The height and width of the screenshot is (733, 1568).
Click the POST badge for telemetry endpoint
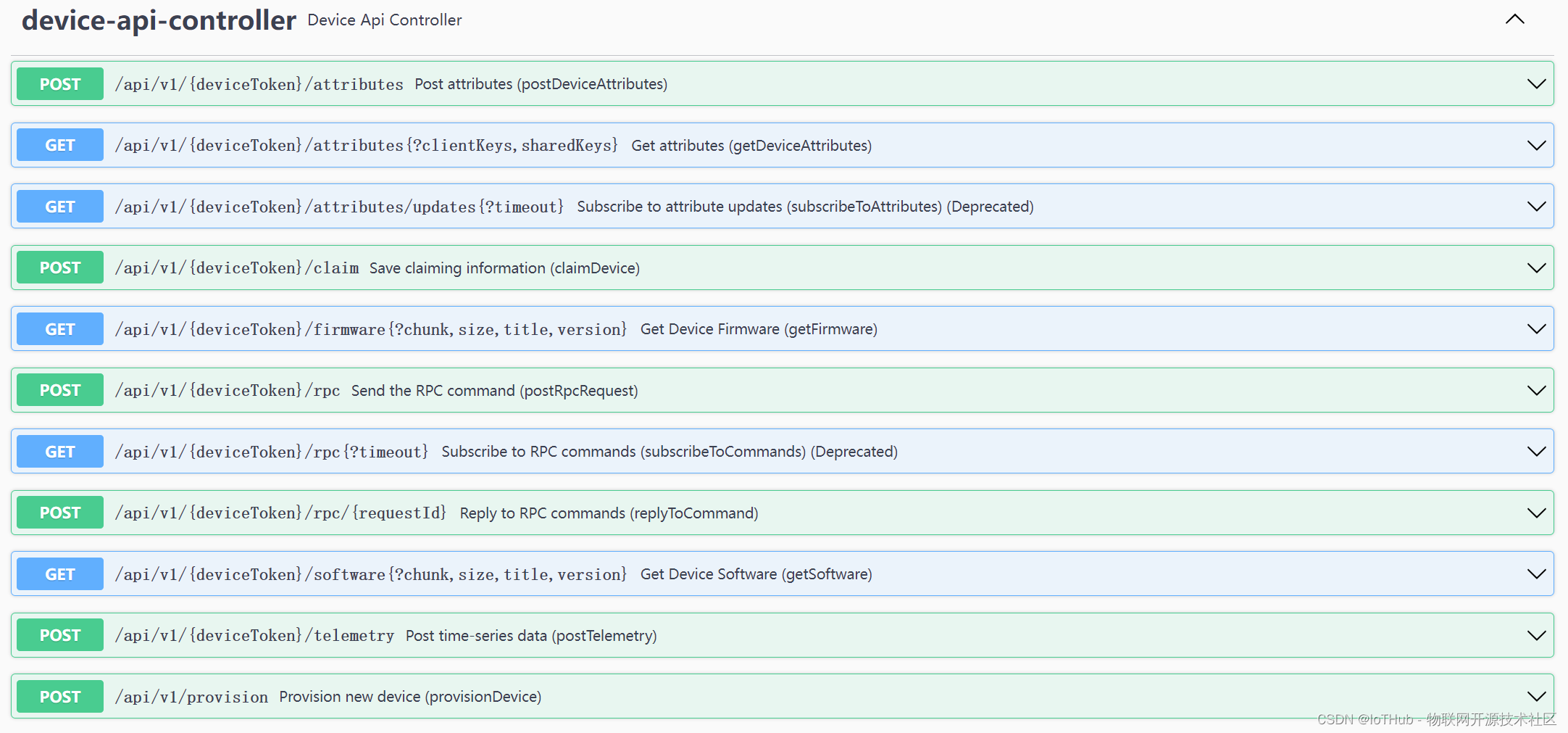(60, 635)
